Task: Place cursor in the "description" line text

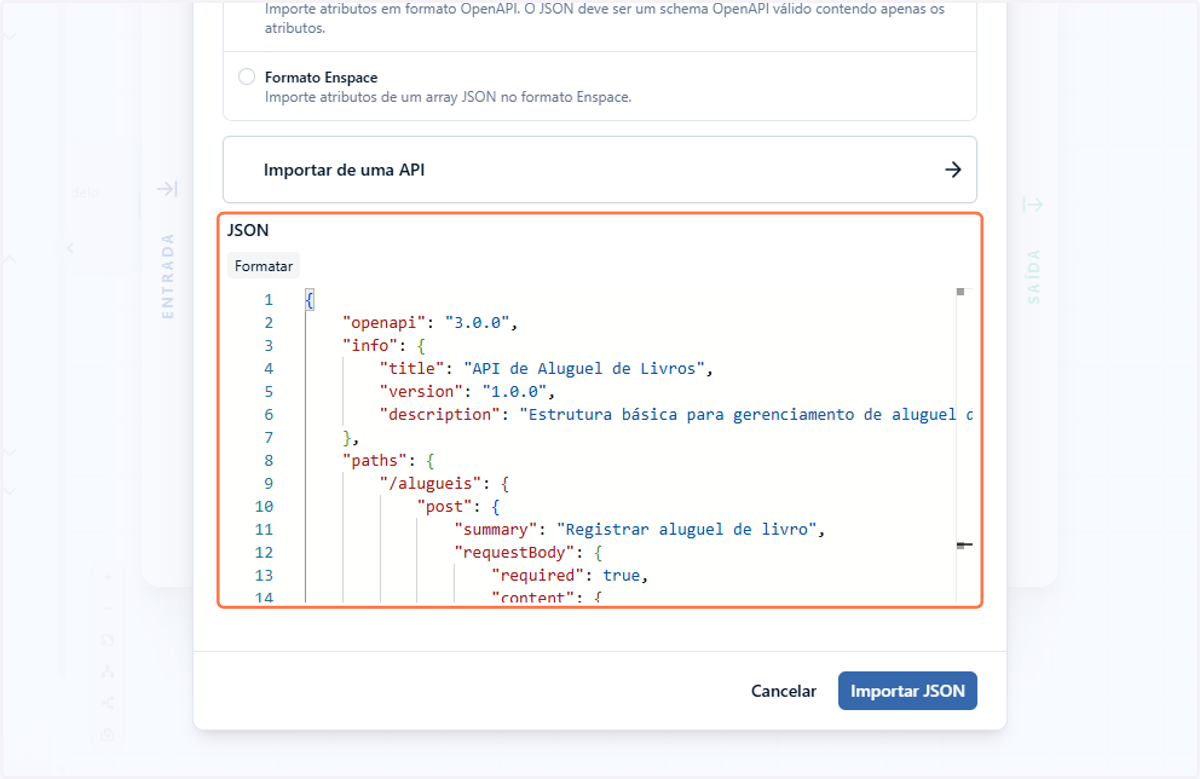Action: point(676,415)
